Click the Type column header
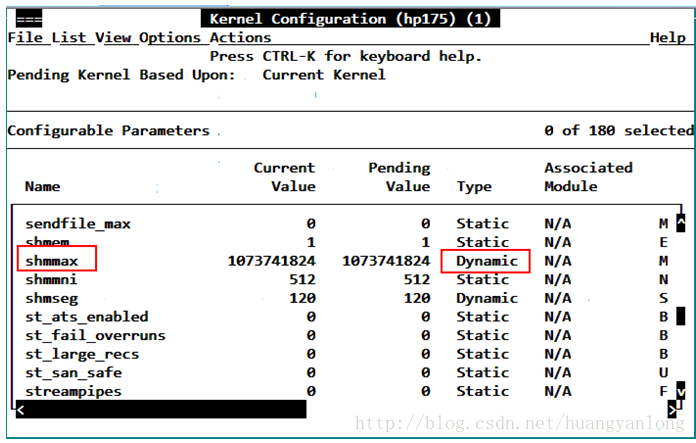The width and height of the screenshot is (696, 443). tap(474, 187)
